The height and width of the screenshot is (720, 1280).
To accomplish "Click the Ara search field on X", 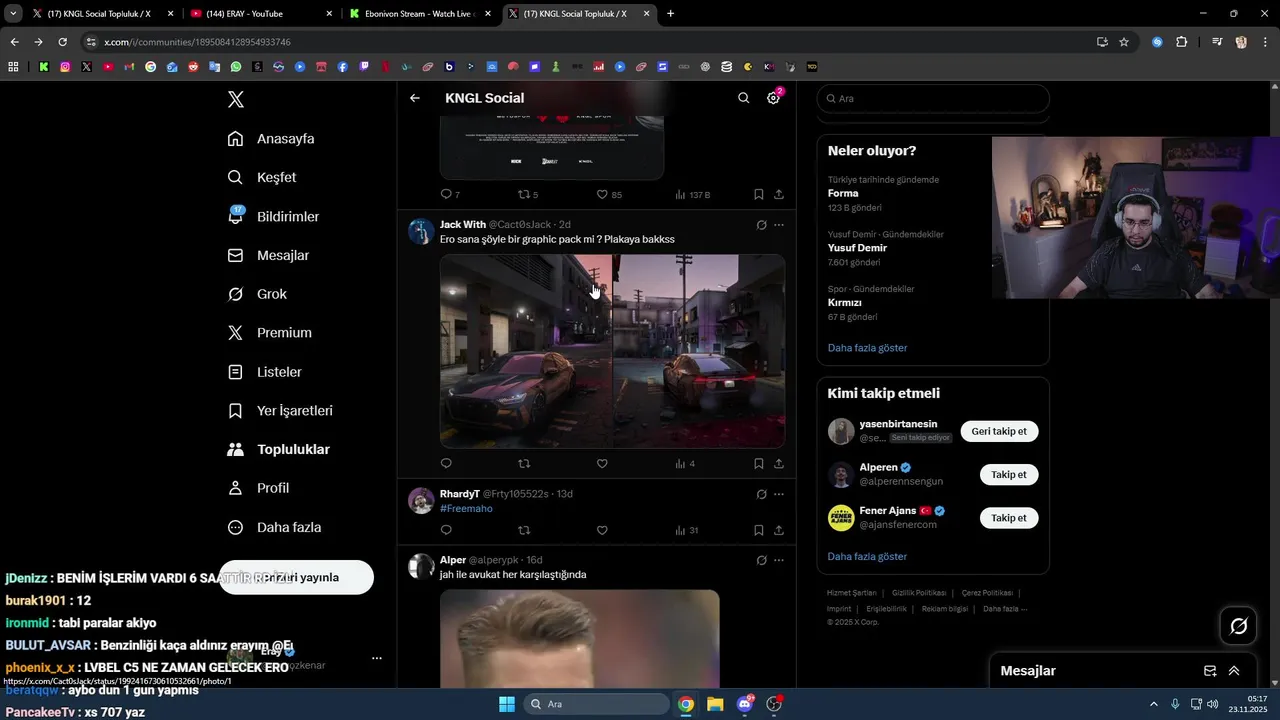I will [x=933, y=99].
